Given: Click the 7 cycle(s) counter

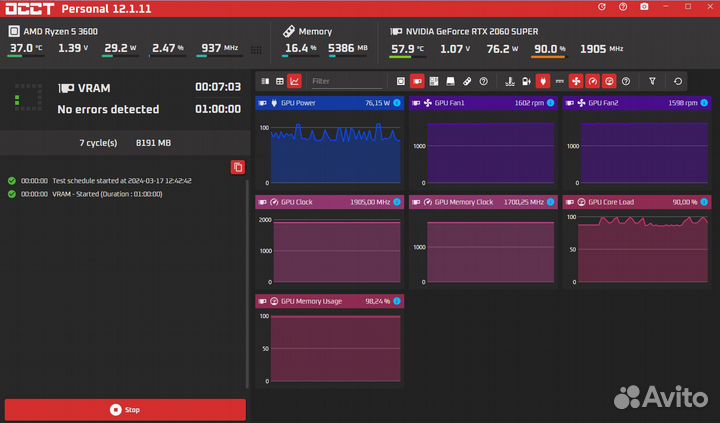Looking at the screenshot, I should [98, 143].
